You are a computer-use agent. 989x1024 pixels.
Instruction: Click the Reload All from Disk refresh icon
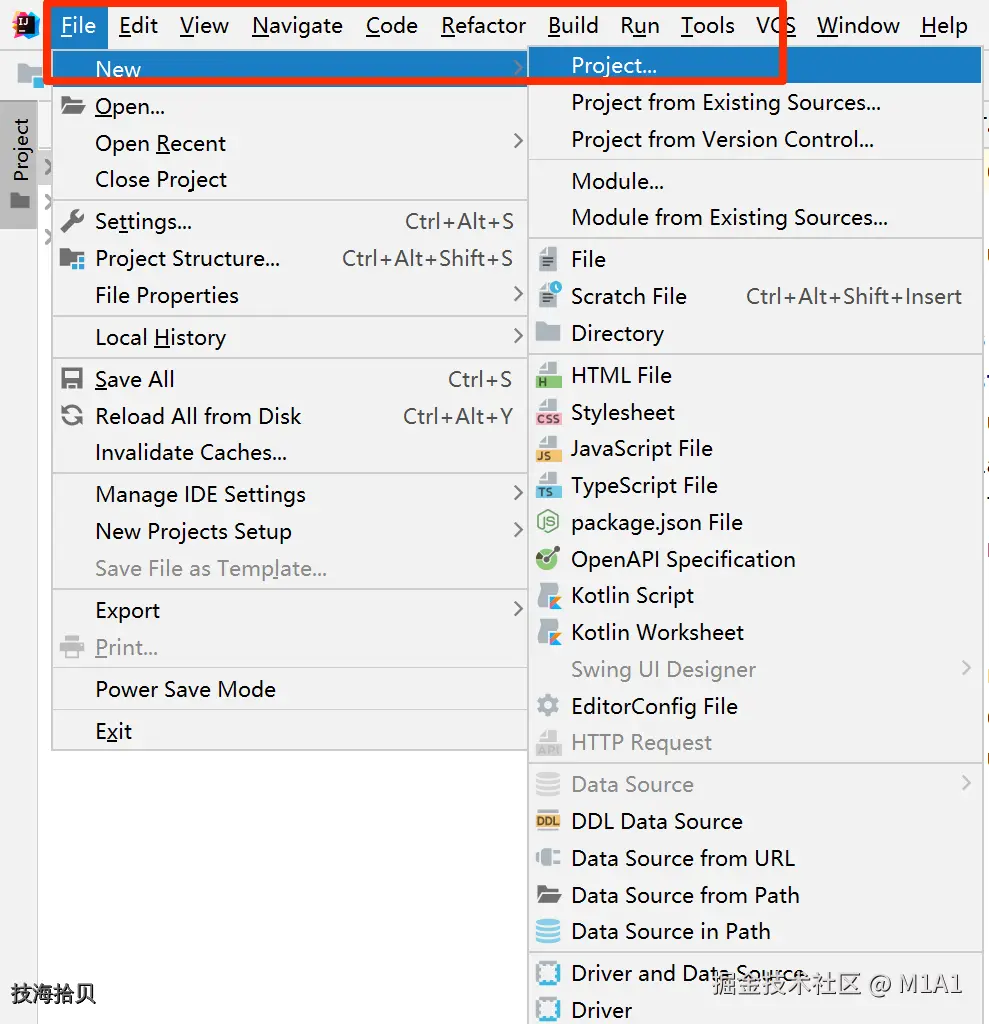pos(72,415)
